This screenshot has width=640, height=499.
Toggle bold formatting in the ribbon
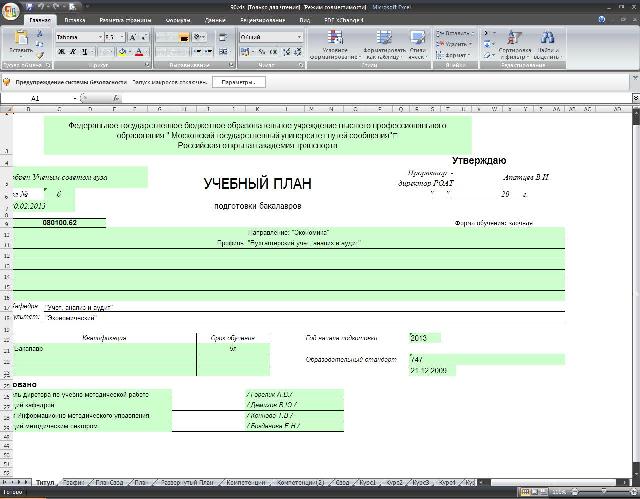[x=61, y=52]
